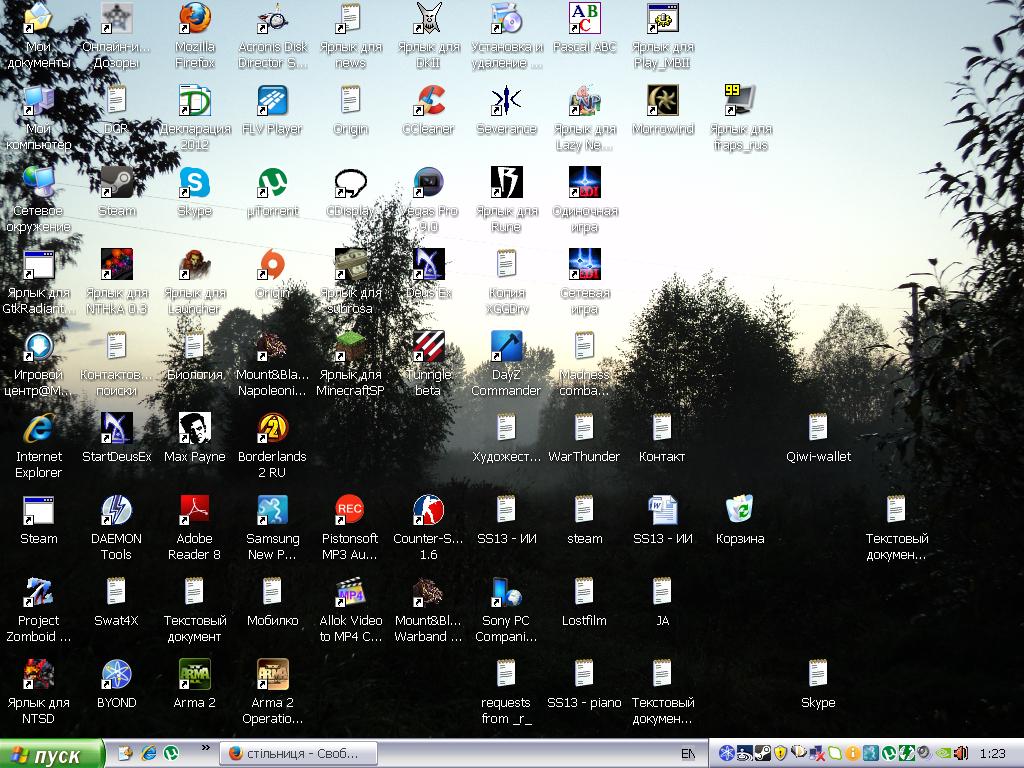Click the NVIDIA tray icon
The image size is (1024, 768).
coord(943,754)
